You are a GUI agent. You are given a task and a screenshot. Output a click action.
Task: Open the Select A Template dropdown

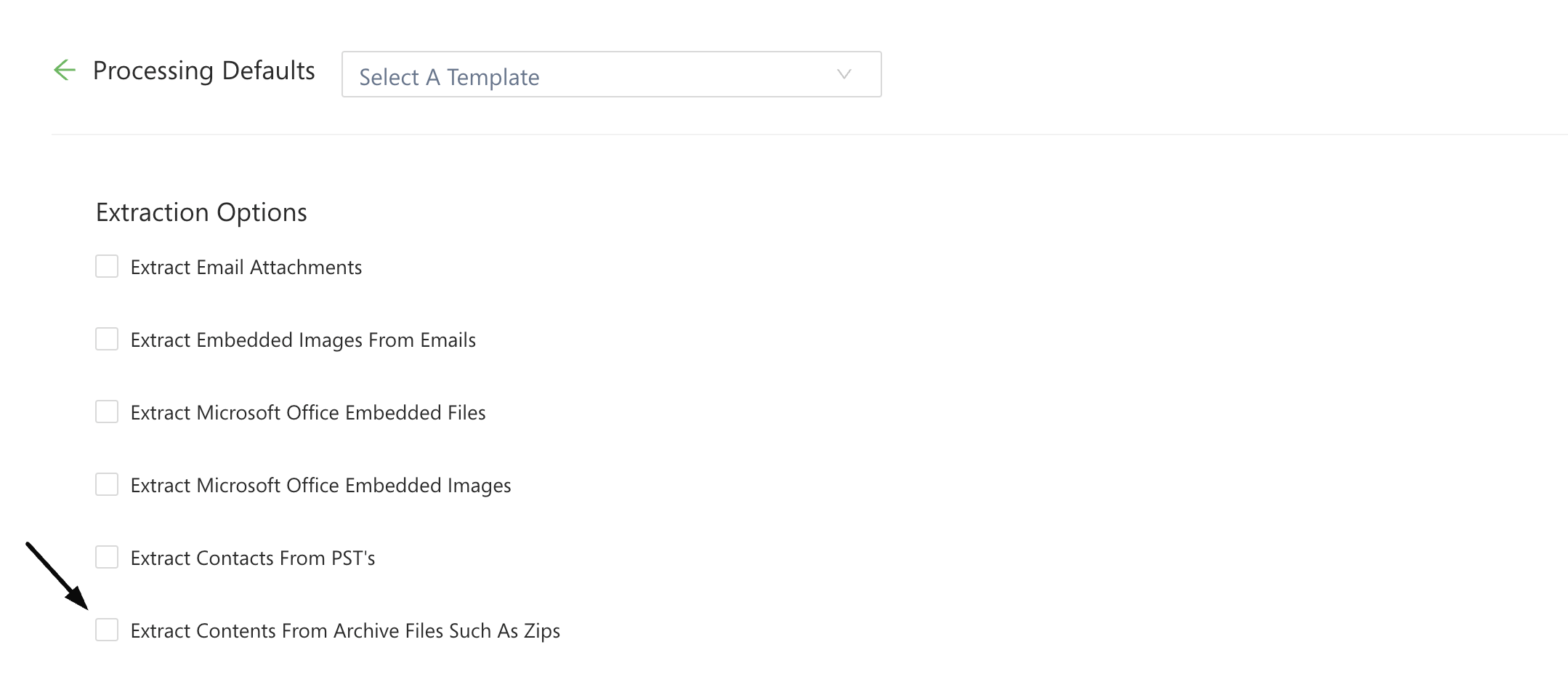point(611,74)
